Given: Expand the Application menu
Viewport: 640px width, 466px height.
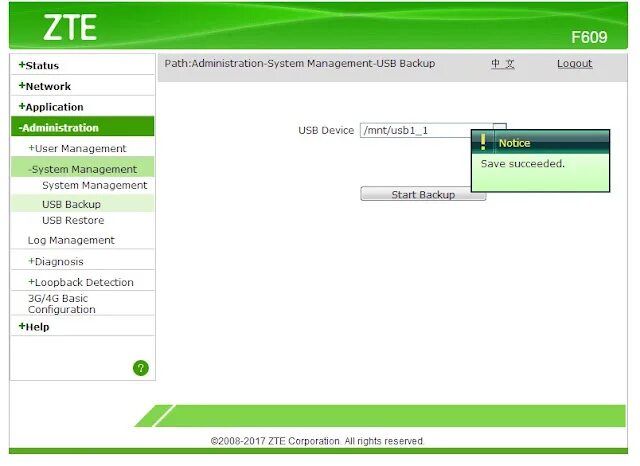Looking at the screenshot, I should point(51,107).
